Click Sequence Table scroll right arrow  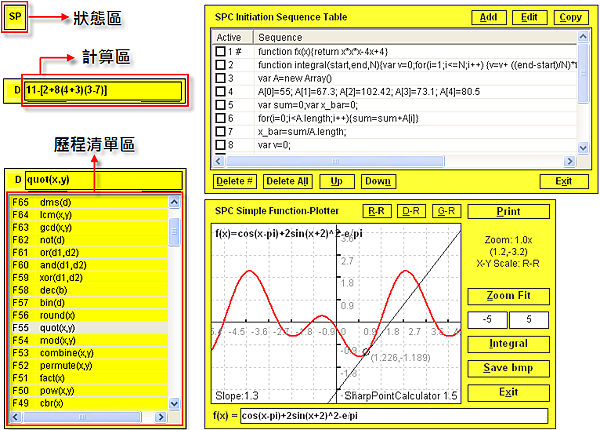[570, 161]
